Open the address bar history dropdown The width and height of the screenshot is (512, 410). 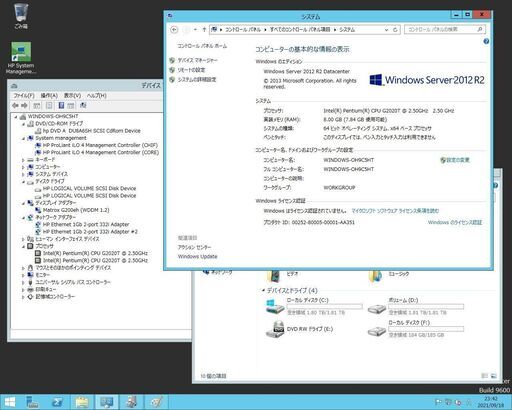click(386, 30)
